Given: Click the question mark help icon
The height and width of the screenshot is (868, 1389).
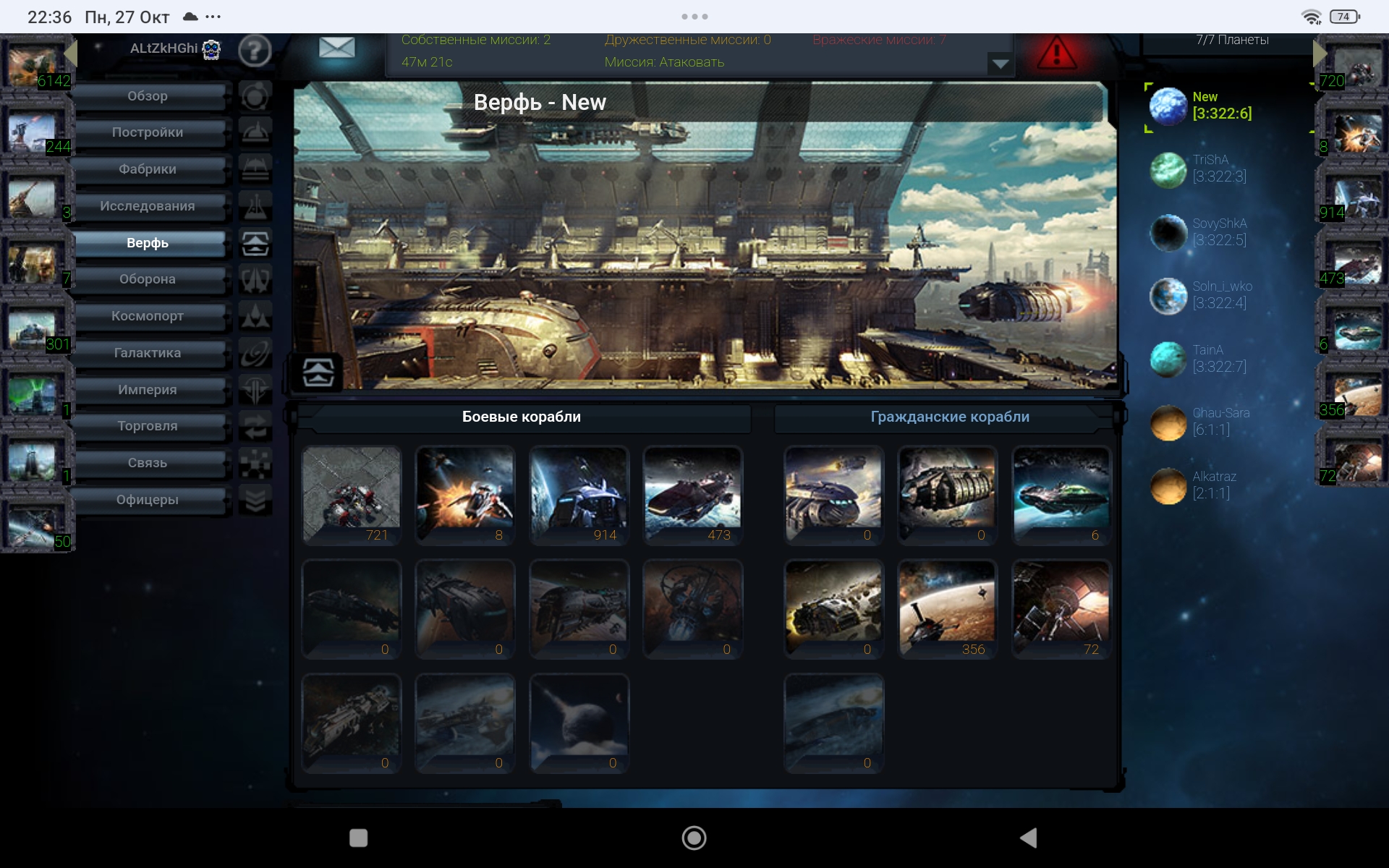Looking at the screenshot, I should point(255,51).
